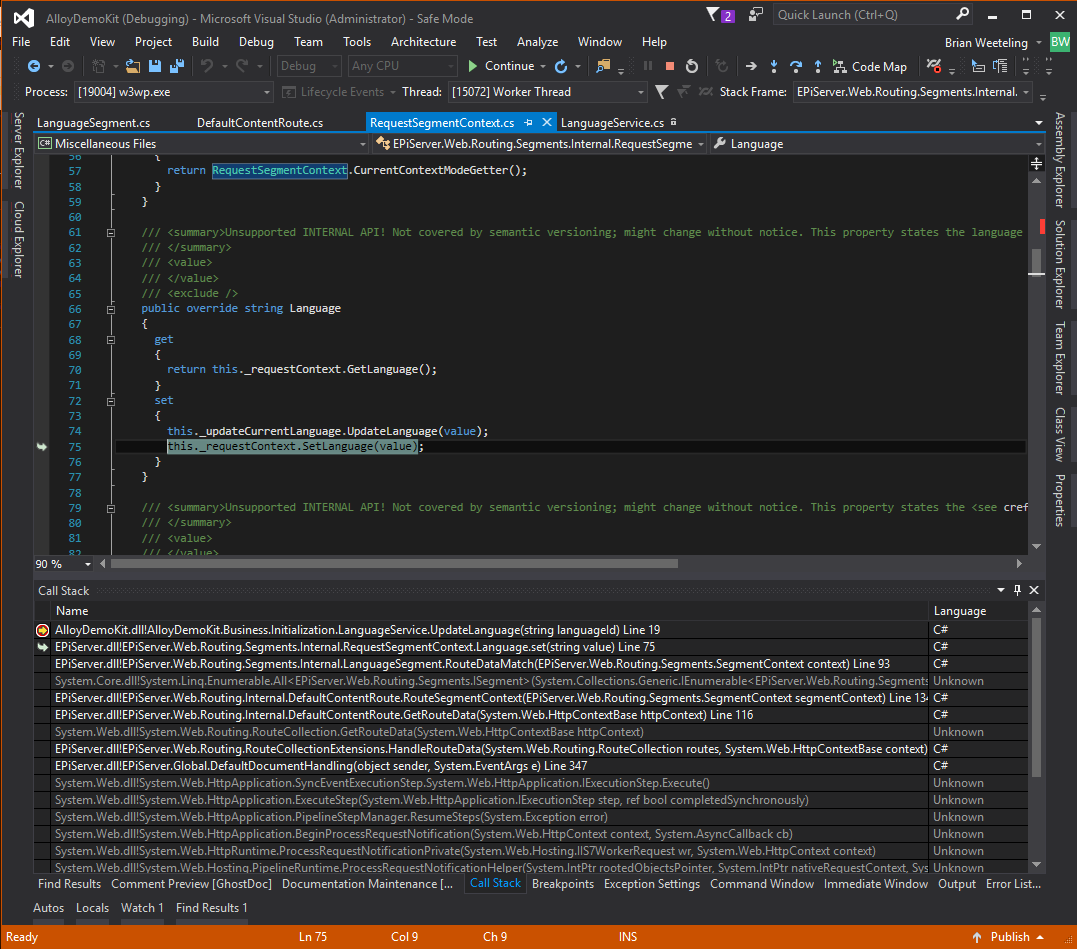
Task: Click the Step Into icon
Action: [774, 66]
